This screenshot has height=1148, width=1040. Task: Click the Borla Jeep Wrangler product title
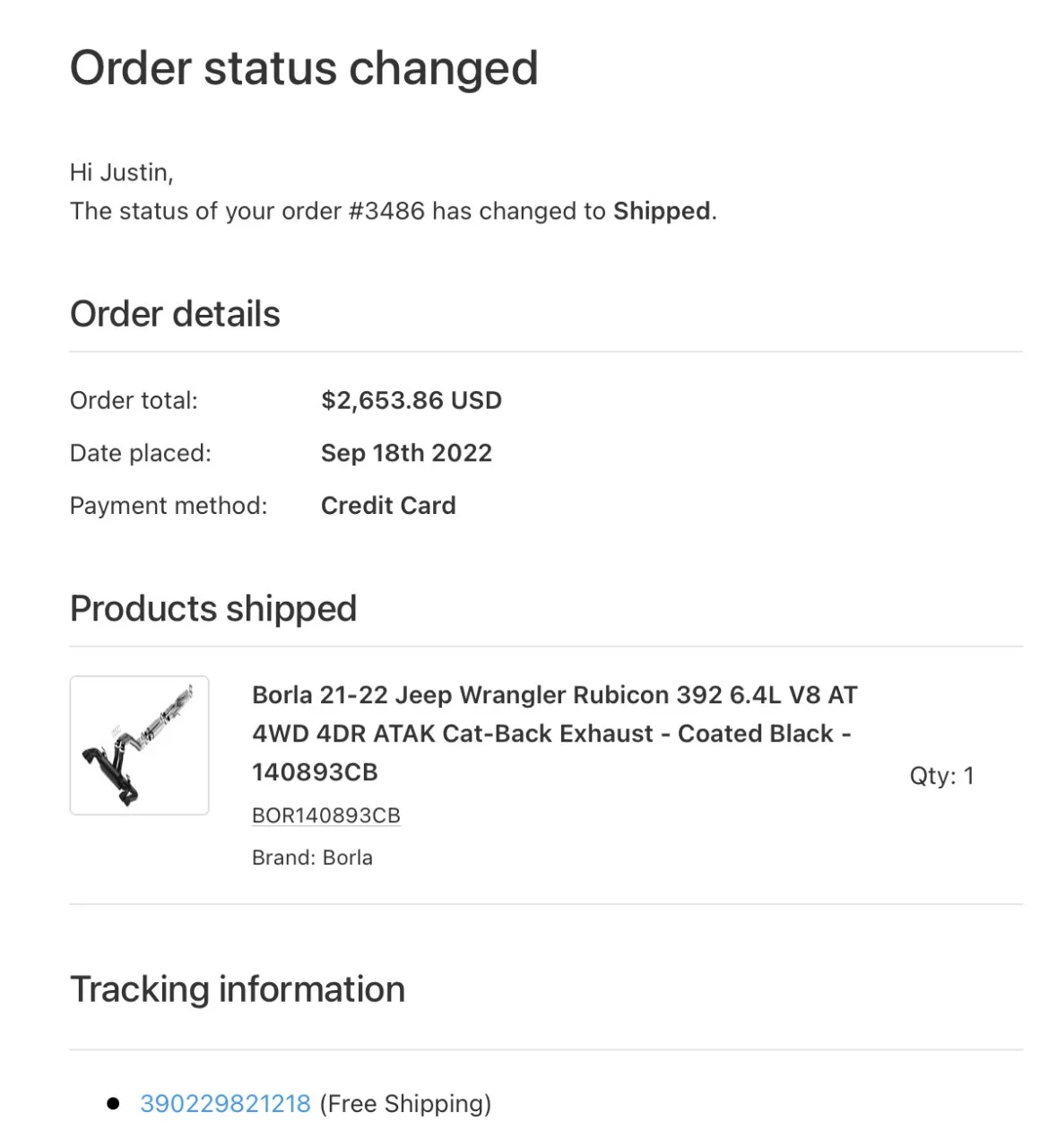click(553, 733)
